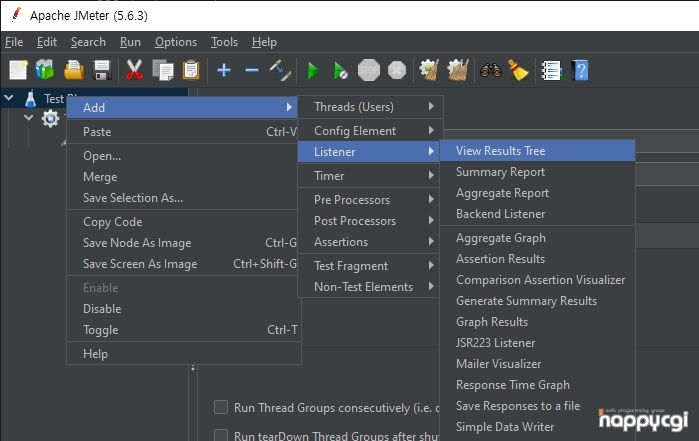Open the Search menu

pyautogui.click(x=88, y=42)
